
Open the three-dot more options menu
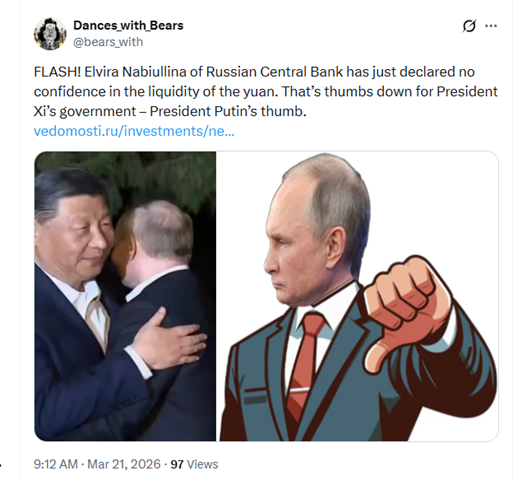click(491, 26)
